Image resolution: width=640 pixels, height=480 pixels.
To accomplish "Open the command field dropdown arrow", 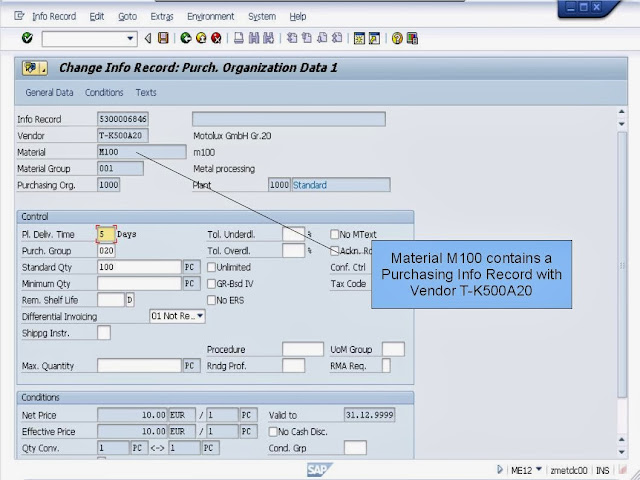I will [130, 38].
